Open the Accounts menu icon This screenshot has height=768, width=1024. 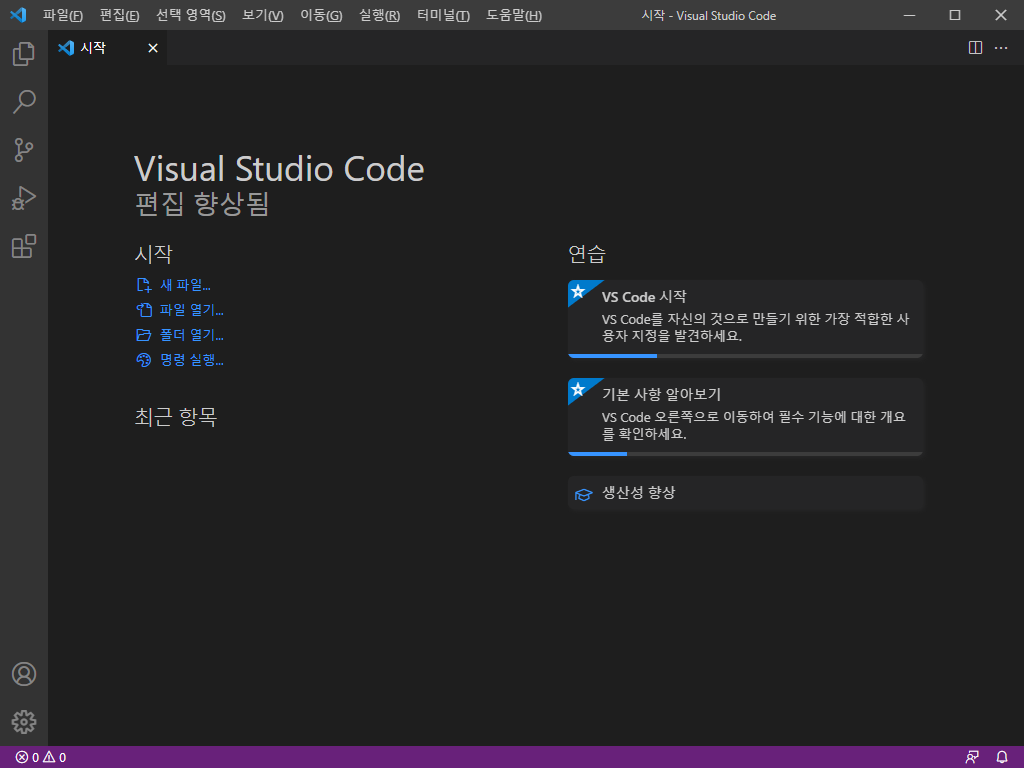[x=24, y=674]
